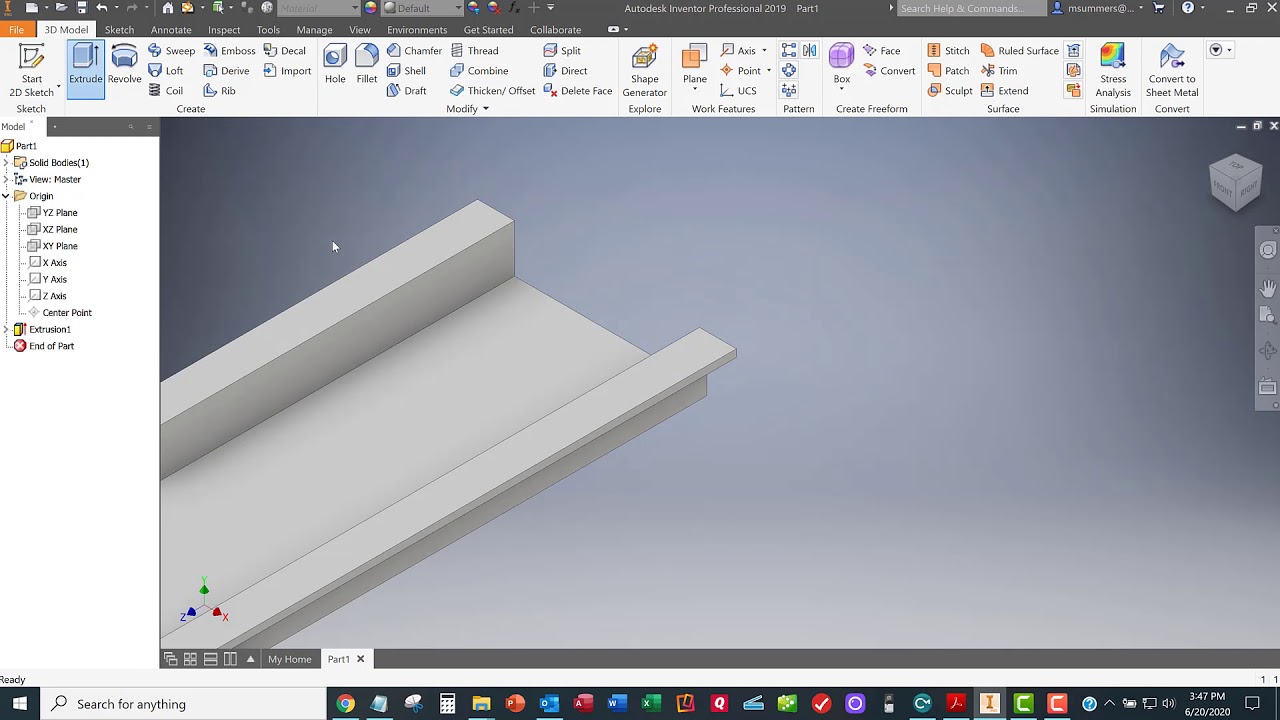Create a work Axis
1280x720 pixels.
(738, 51)
